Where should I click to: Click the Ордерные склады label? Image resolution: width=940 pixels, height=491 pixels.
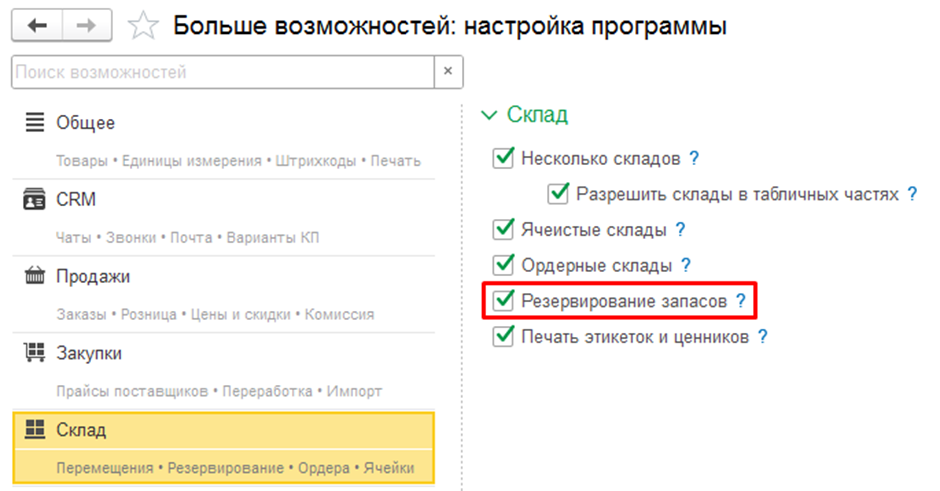596,265
